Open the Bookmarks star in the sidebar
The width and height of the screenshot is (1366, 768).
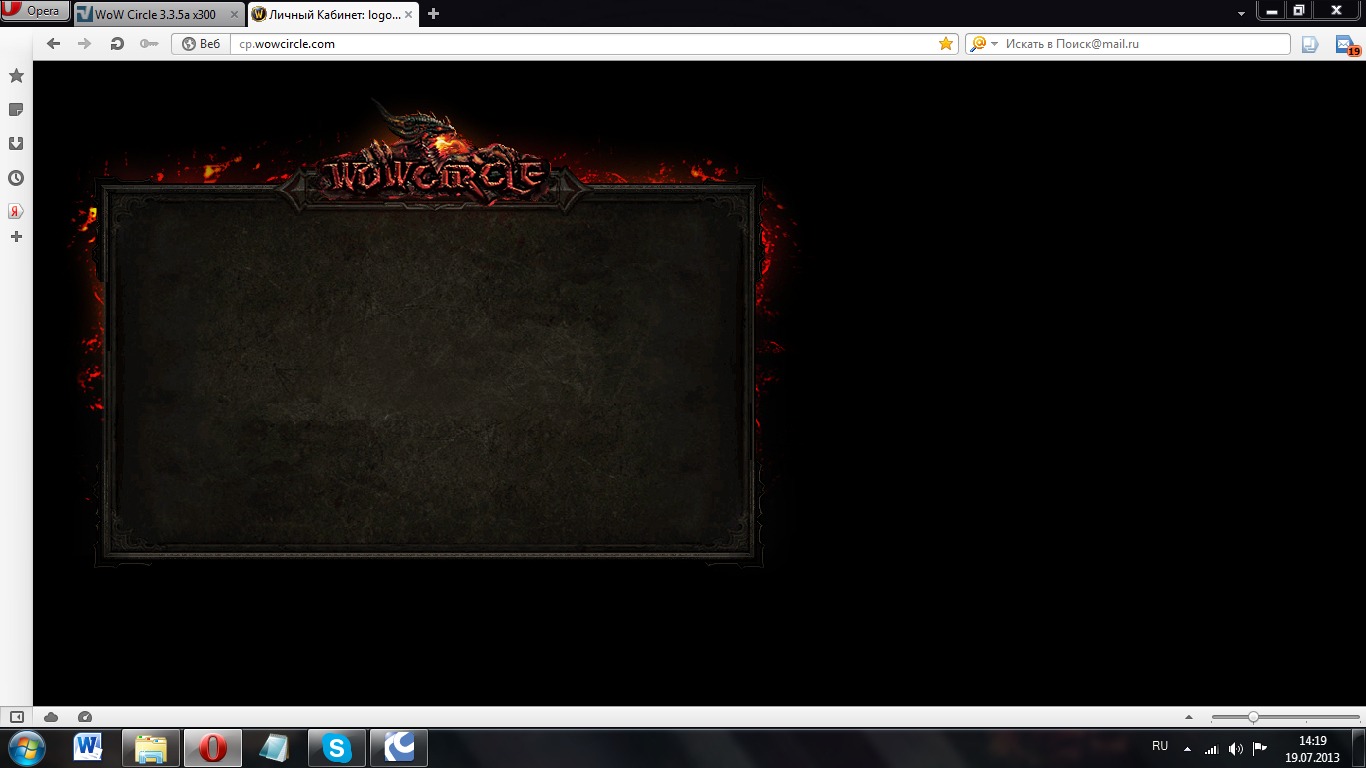pos(16,76)
